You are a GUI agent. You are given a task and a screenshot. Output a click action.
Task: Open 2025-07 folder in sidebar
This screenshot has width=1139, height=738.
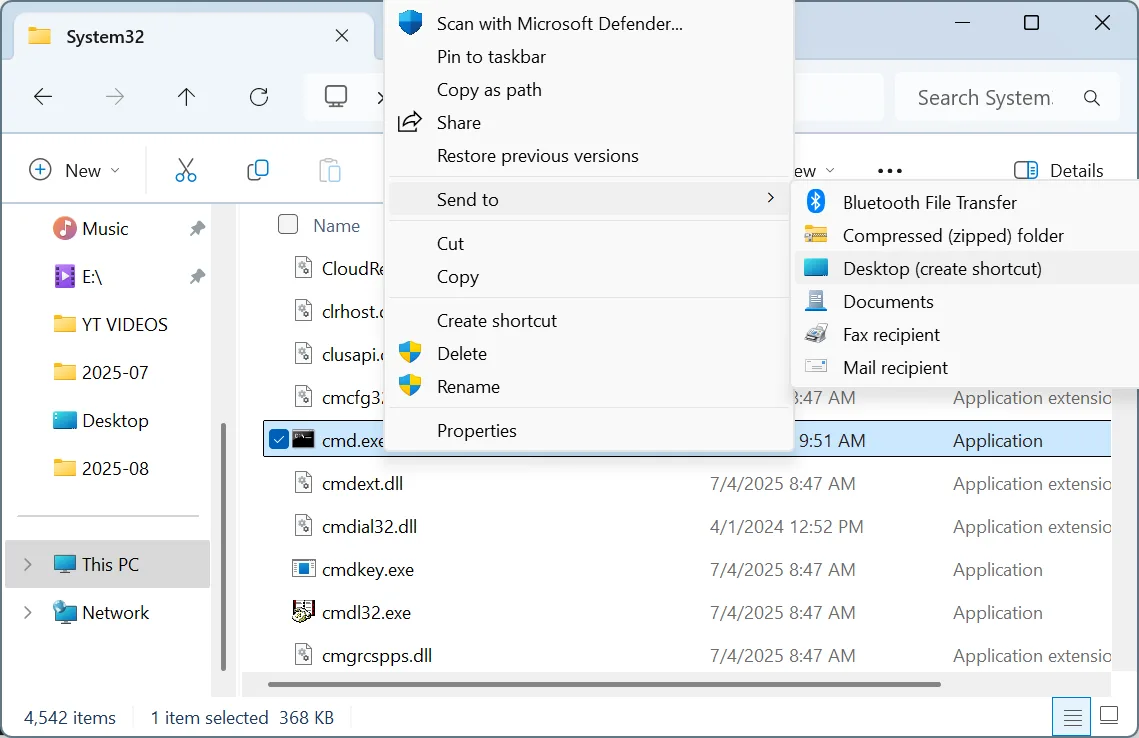click(x=102, y=373)
